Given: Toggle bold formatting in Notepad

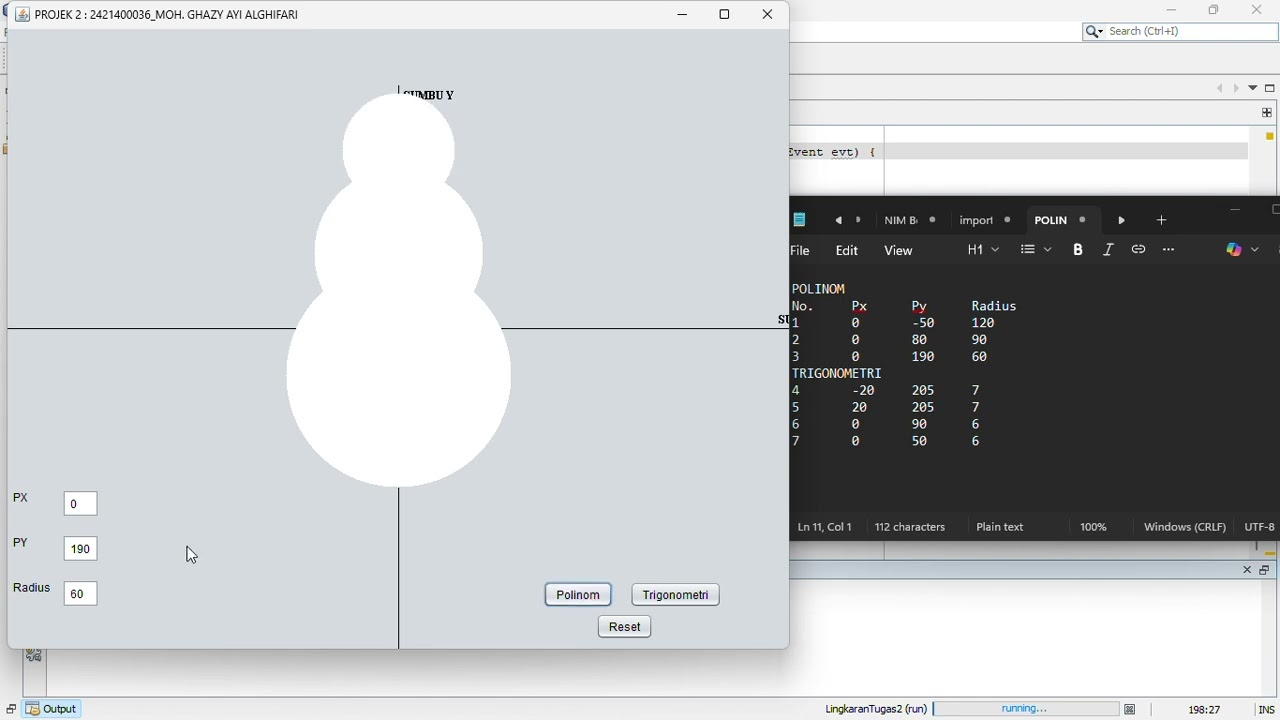Looking at the screenshot, I should (x=1078, y=250).
